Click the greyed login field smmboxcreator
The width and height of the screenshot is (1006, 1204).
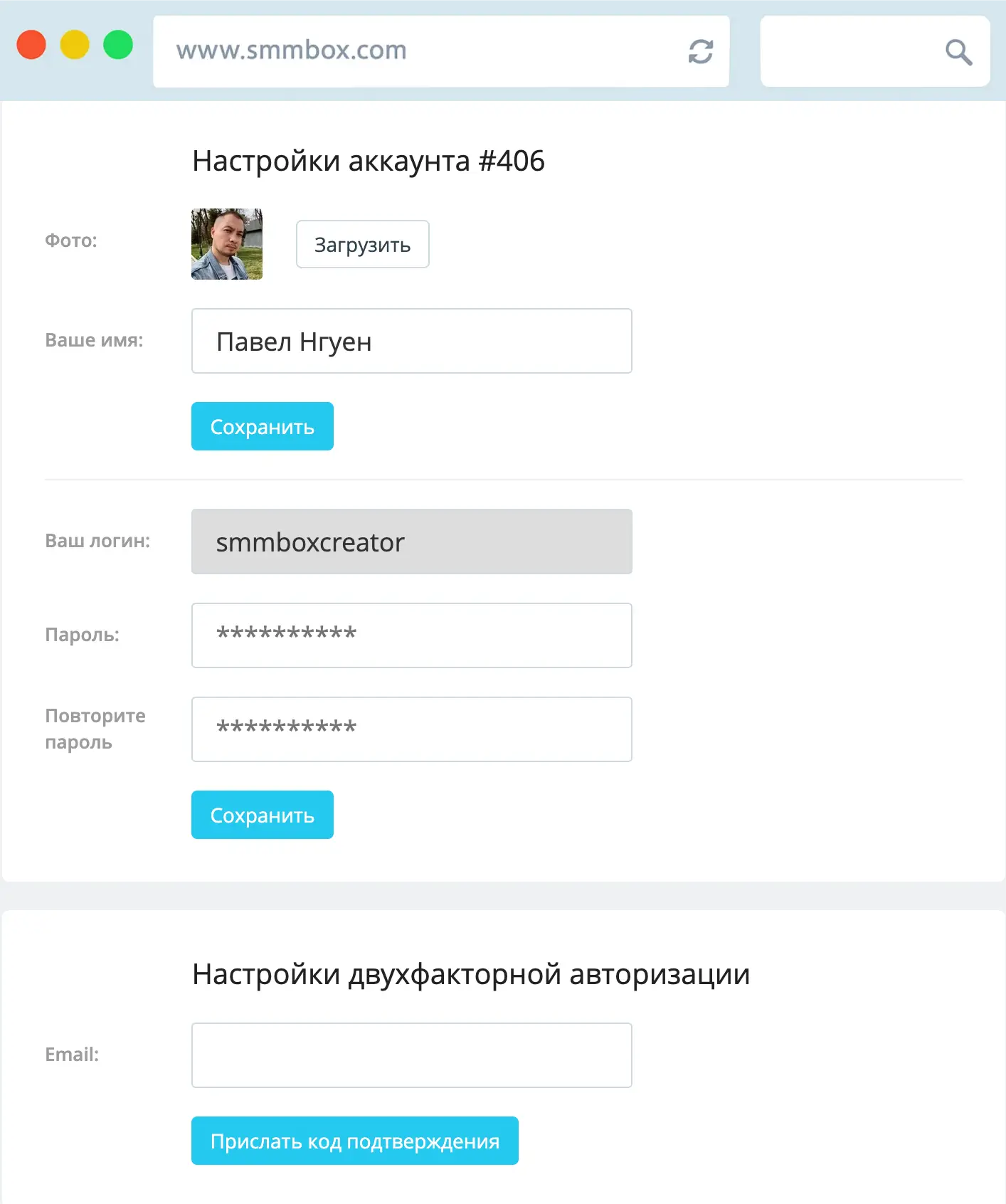(x=412, y=542)
